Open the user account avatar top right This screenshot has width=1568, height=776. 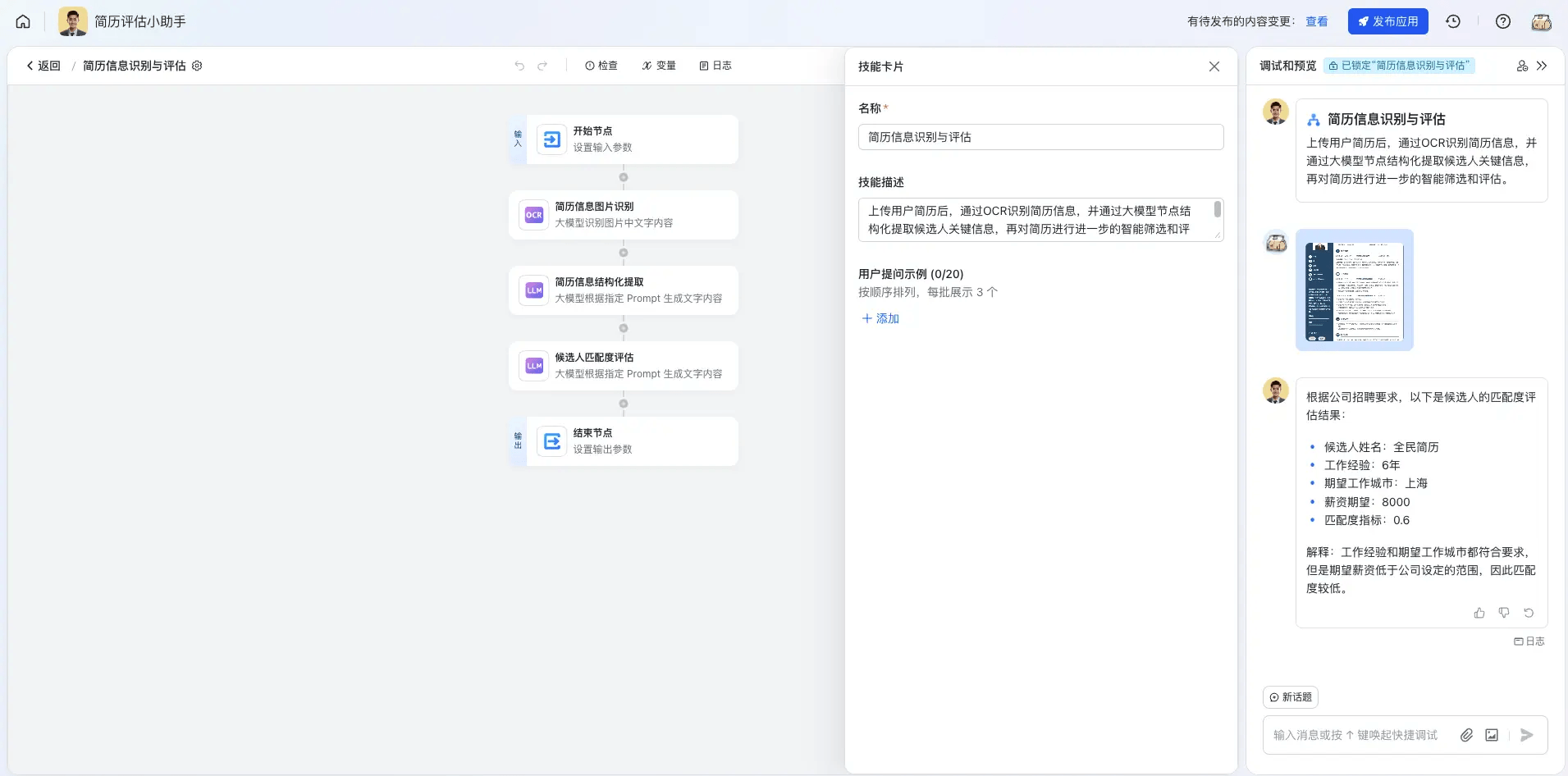1542,22
